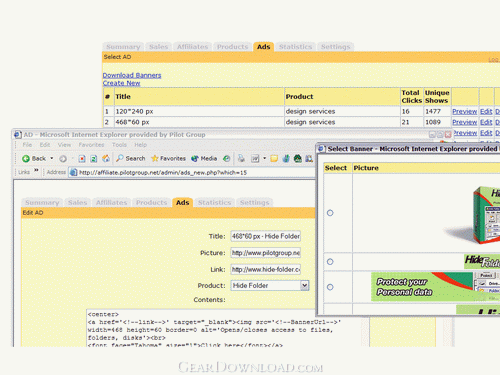Open the Back button history dropdown arrow
The image size is (500, 375).
click(52, 158)
